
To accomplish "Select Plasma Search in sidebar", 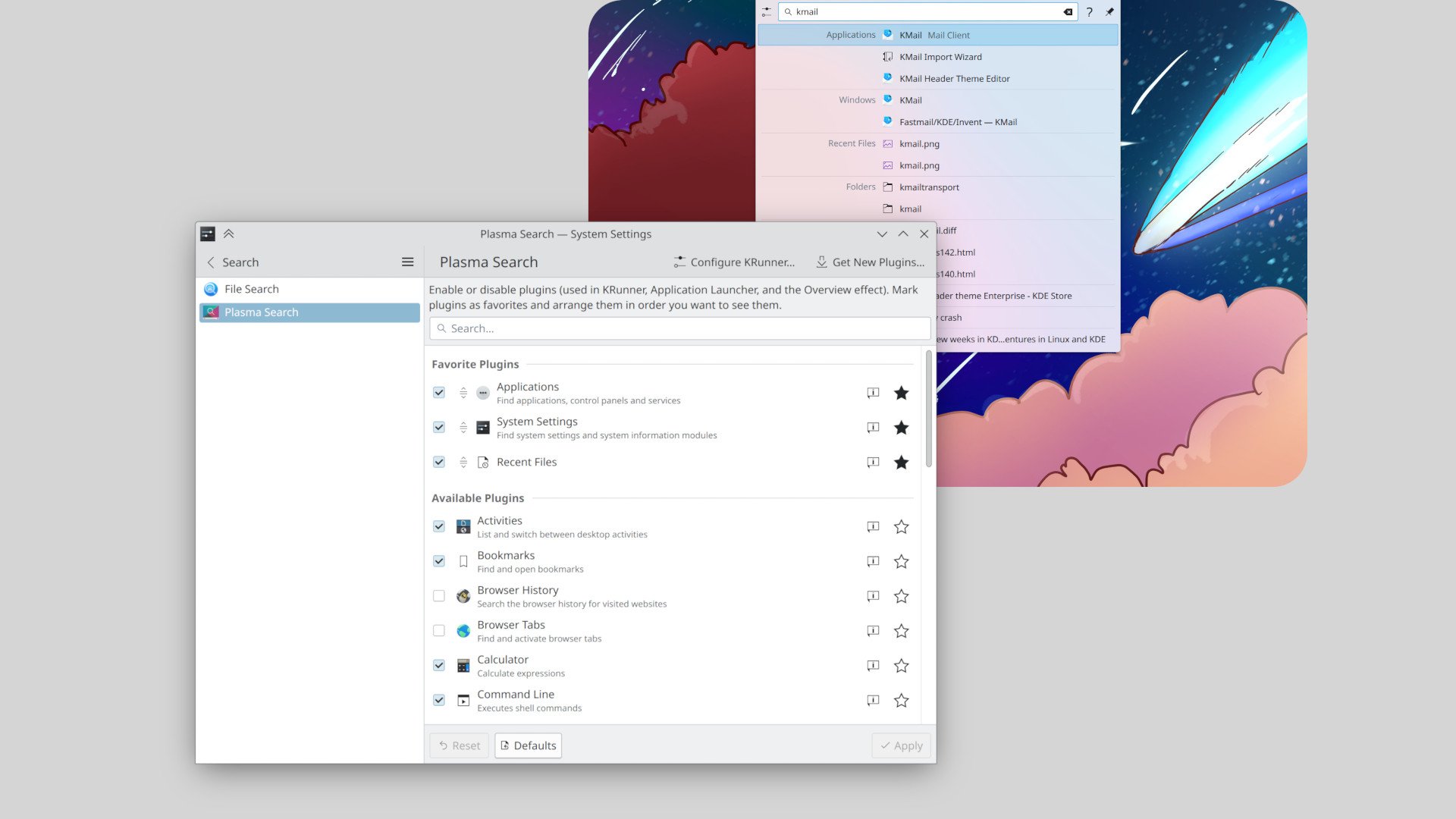I will pos(309,312).
